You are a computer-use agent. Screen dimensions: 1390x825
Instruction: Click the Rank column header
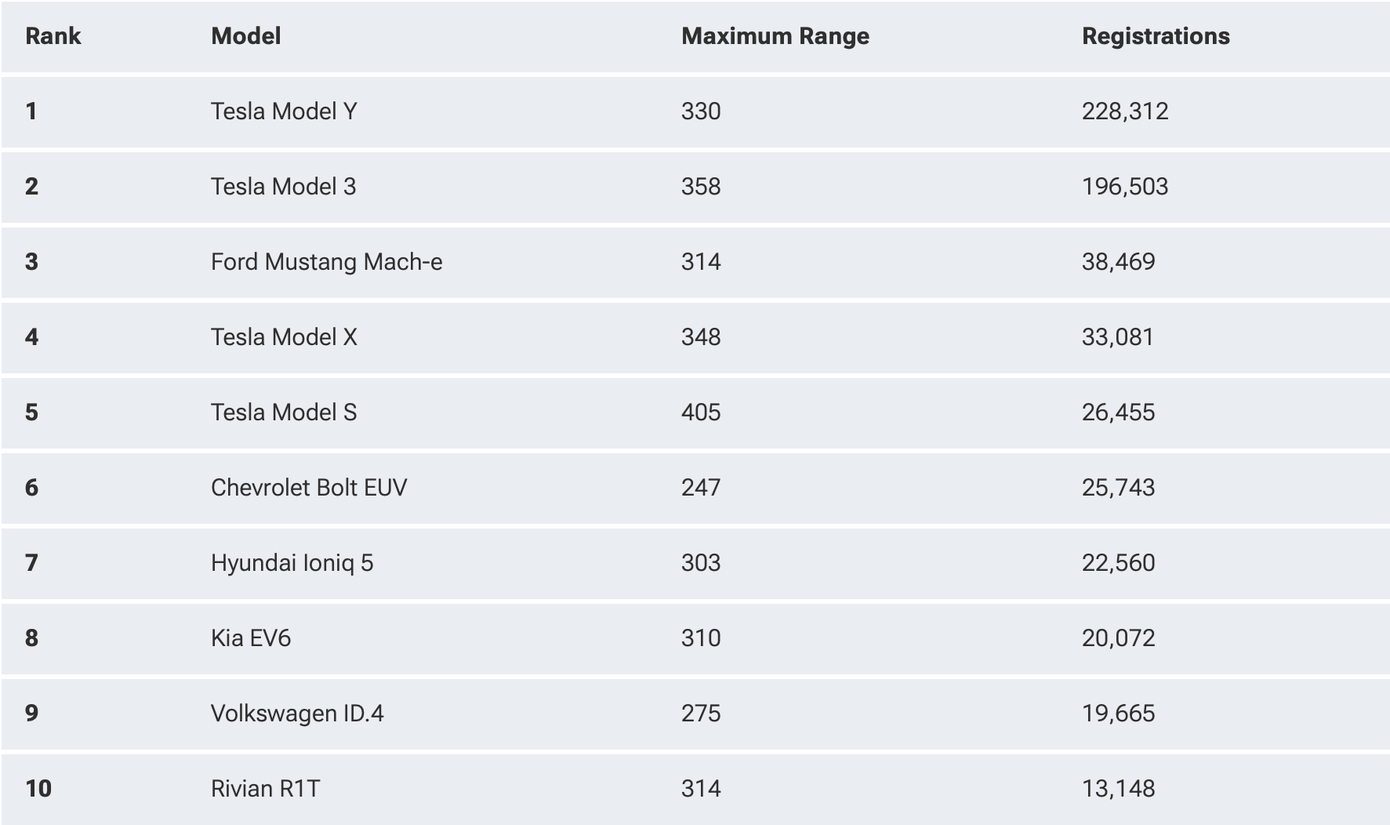coord(53,36)
